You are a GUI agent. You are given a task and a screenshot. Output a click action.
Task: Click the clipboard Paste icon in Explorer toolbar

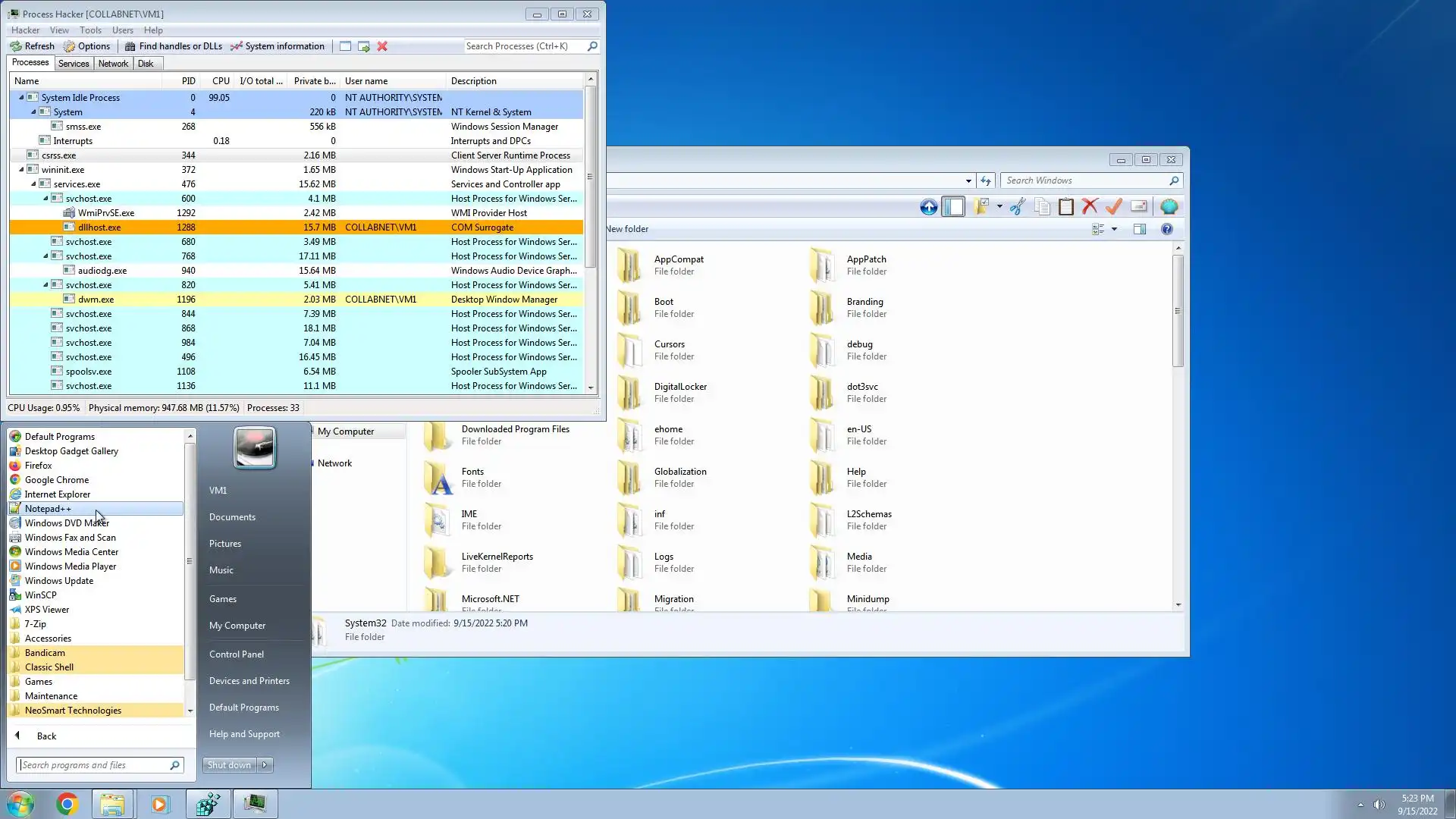(1065, 206)
